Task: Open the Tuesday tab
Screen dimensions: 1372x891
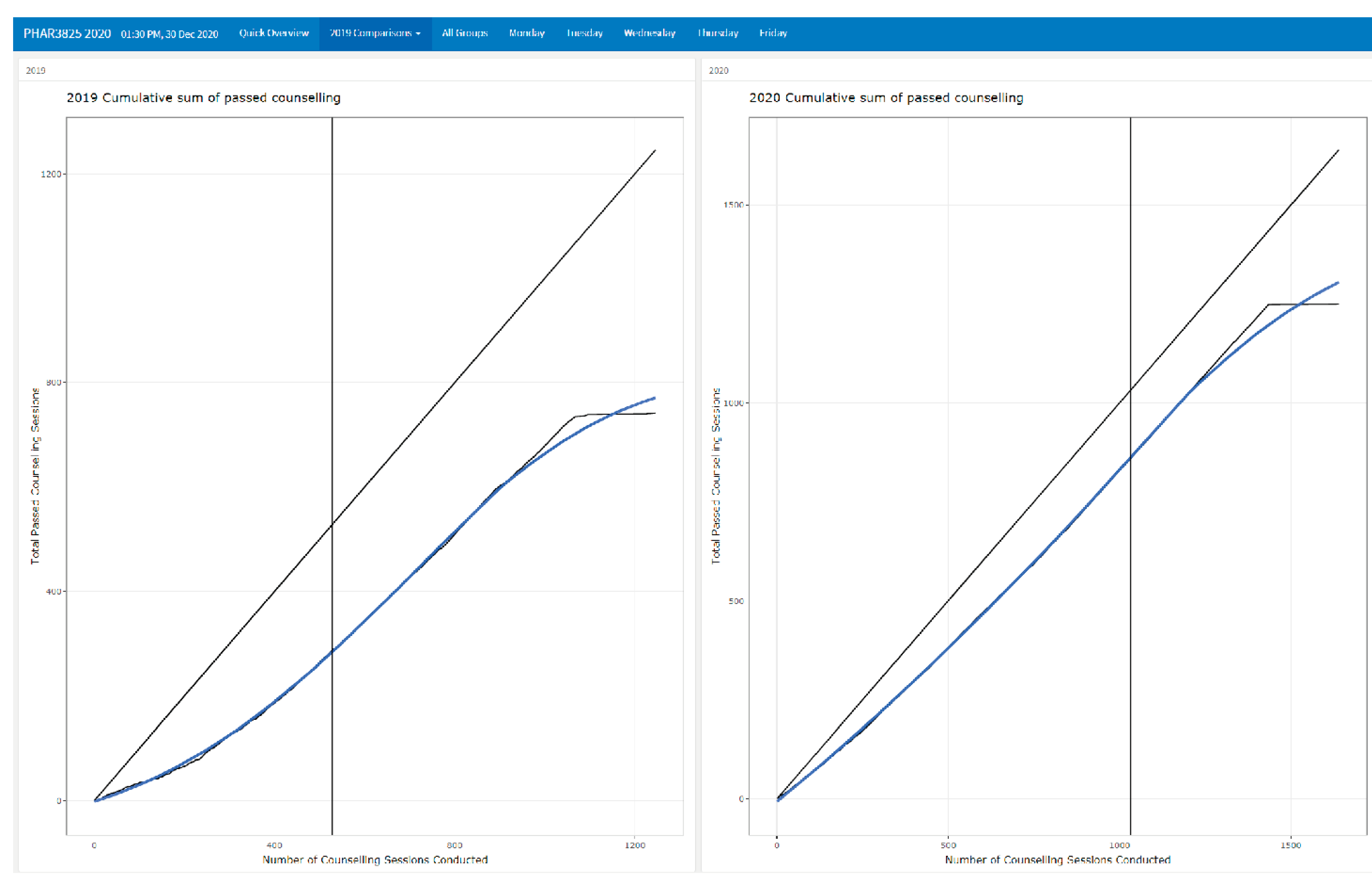Action: (x=584, y=33)
